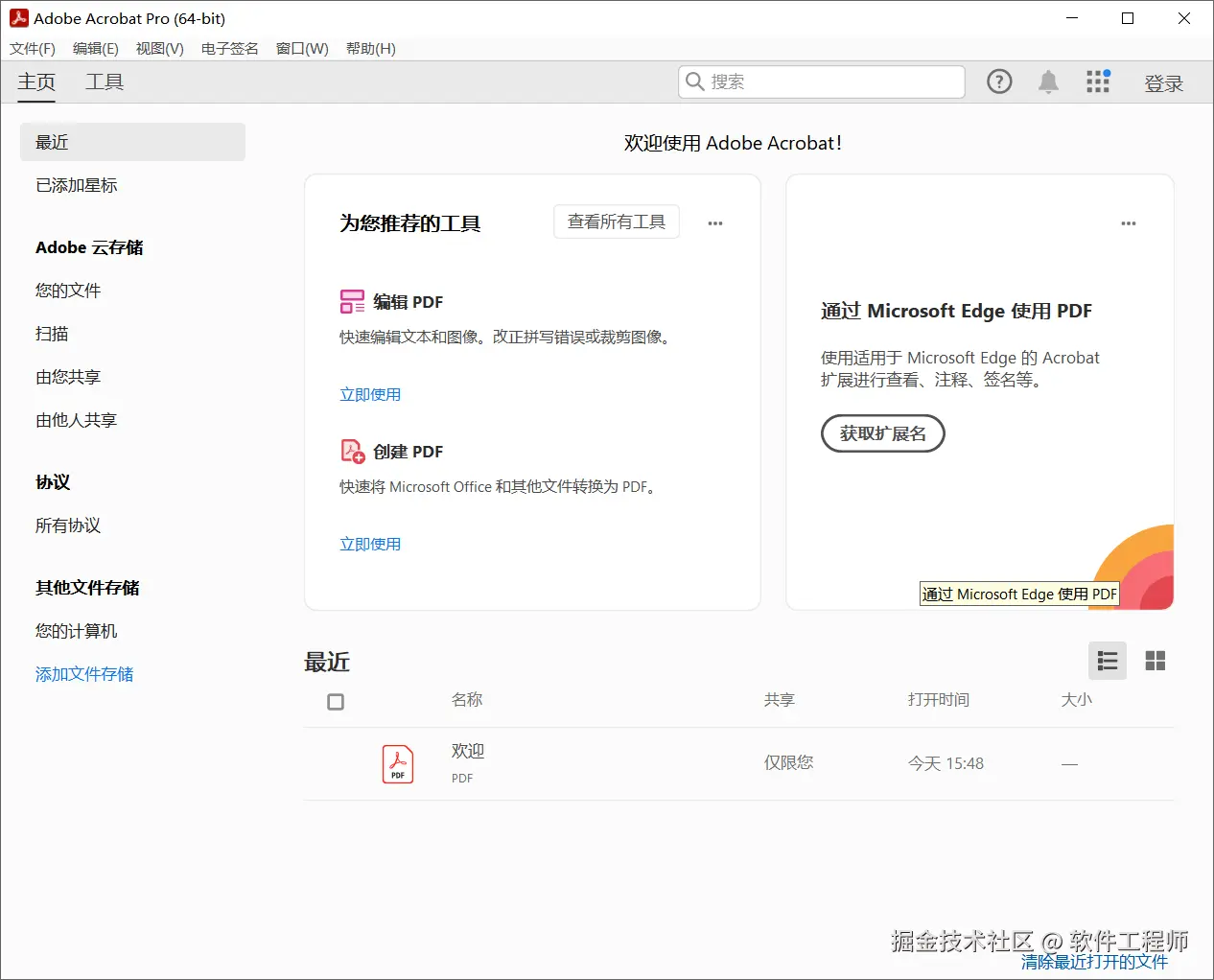Click into the 搜索 search field

click(822, 82)
